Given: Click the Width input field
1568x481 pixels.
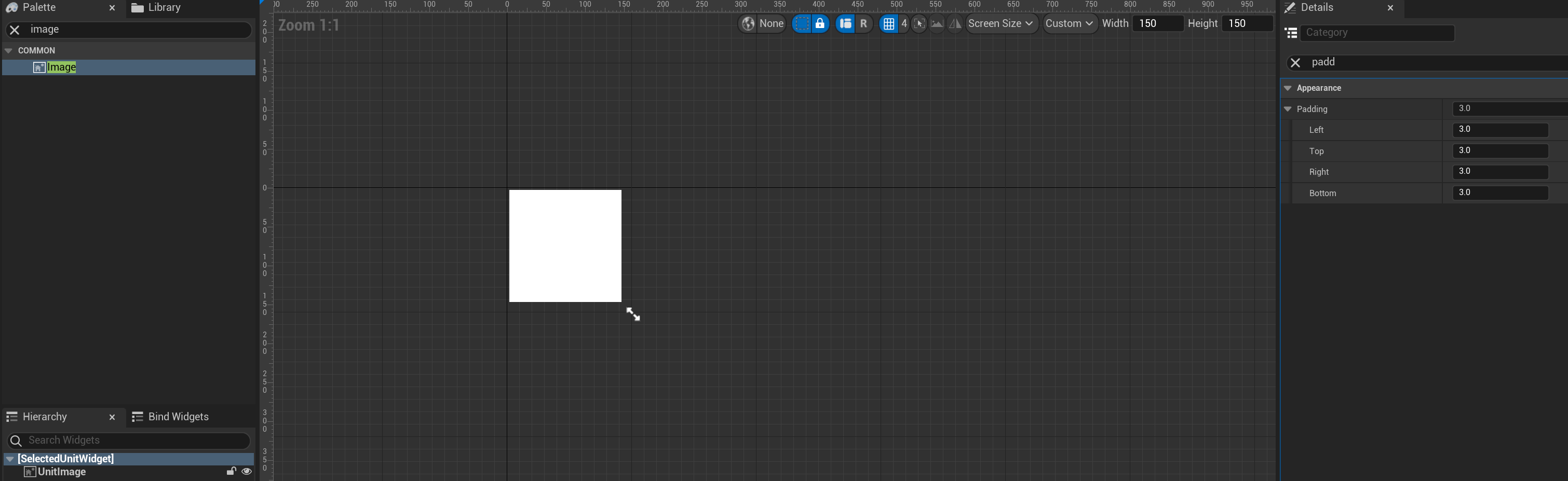Looking at the screenshot, I should (1157, 24).
